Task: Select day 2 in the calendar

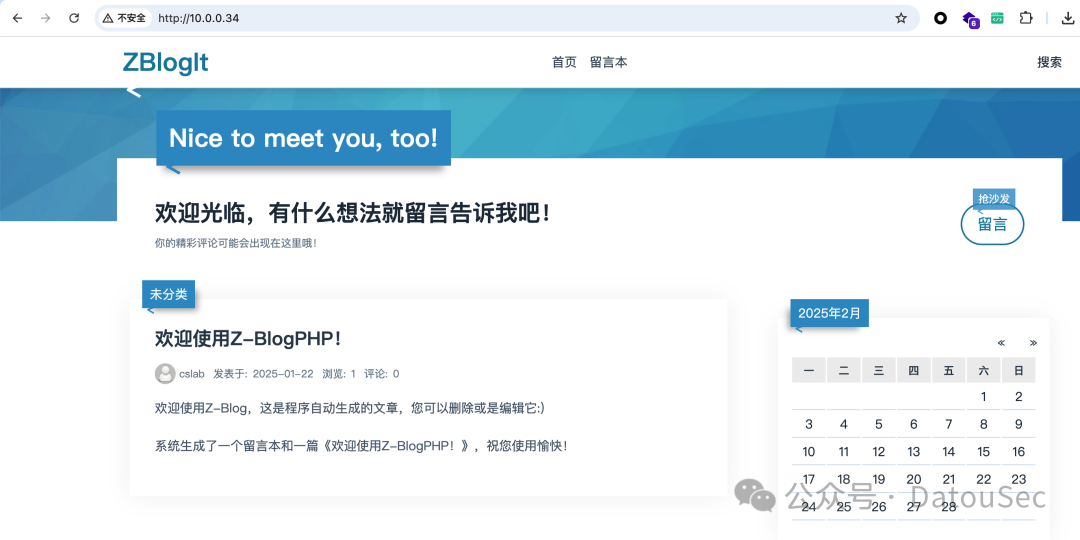Action: pyautogui.click(x=1019, y=397)
